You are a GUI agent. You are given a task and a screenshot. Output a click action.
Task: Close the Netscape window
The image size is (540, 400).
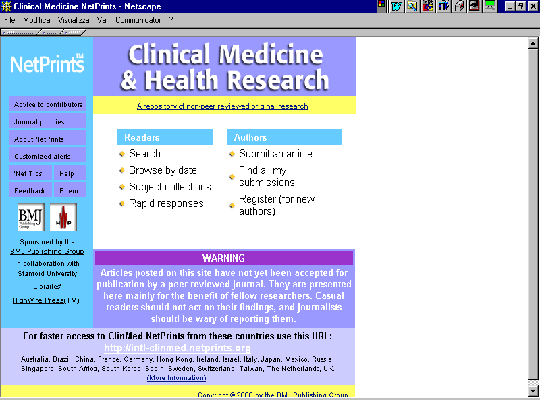point(533,6)
